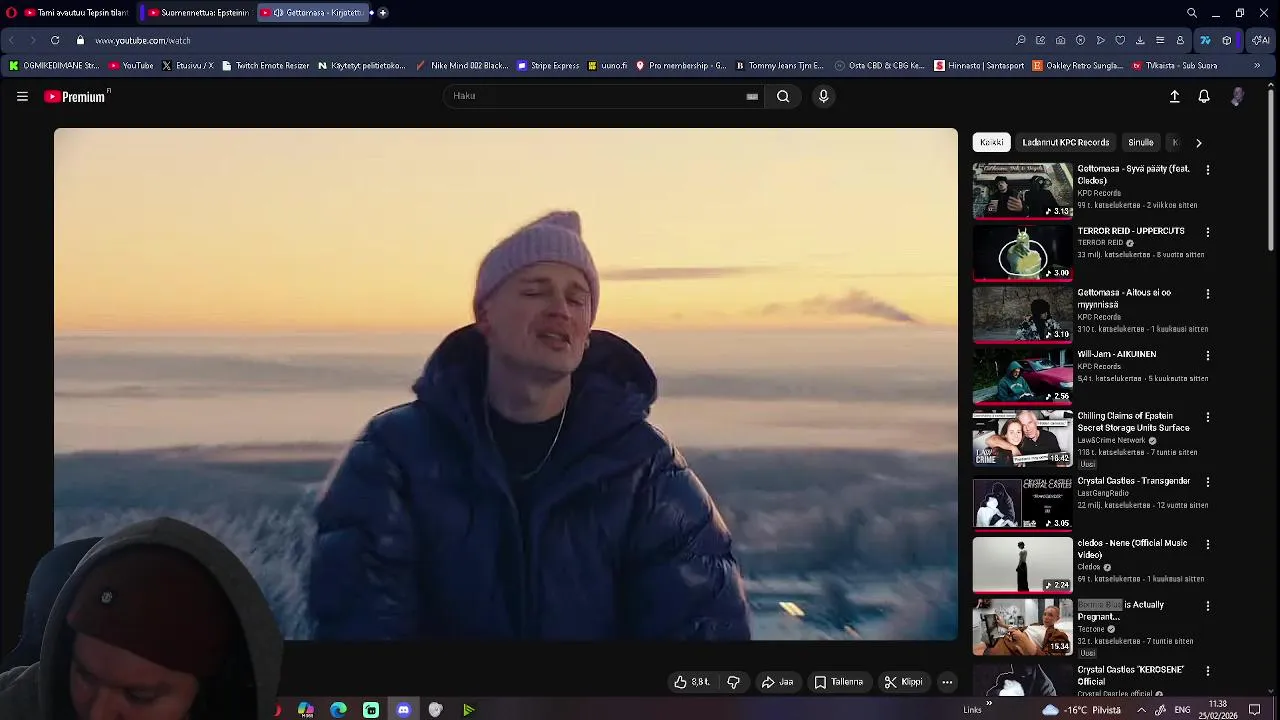The width and height of the screenshot is (1280, 720).
Task: Open the TERROR REID UPPERCUTS thumbnail
Action: 1022,253
